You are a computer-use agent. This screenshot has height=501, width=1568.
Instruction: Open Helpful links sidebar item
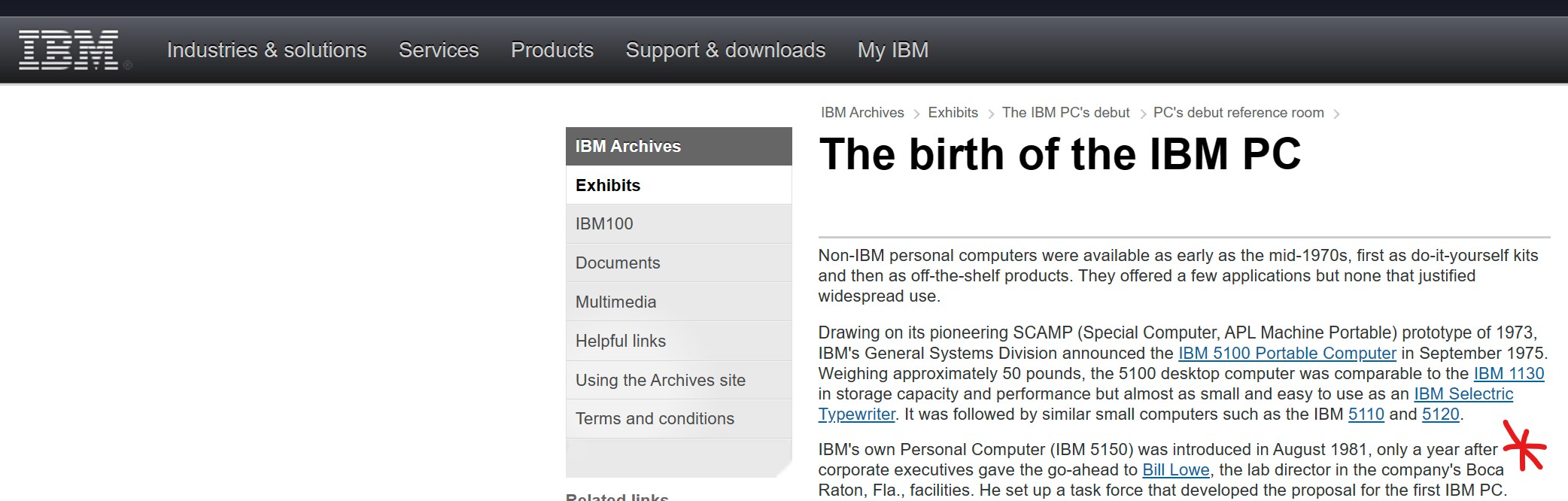pyautogui.click(x=621, y=342)
